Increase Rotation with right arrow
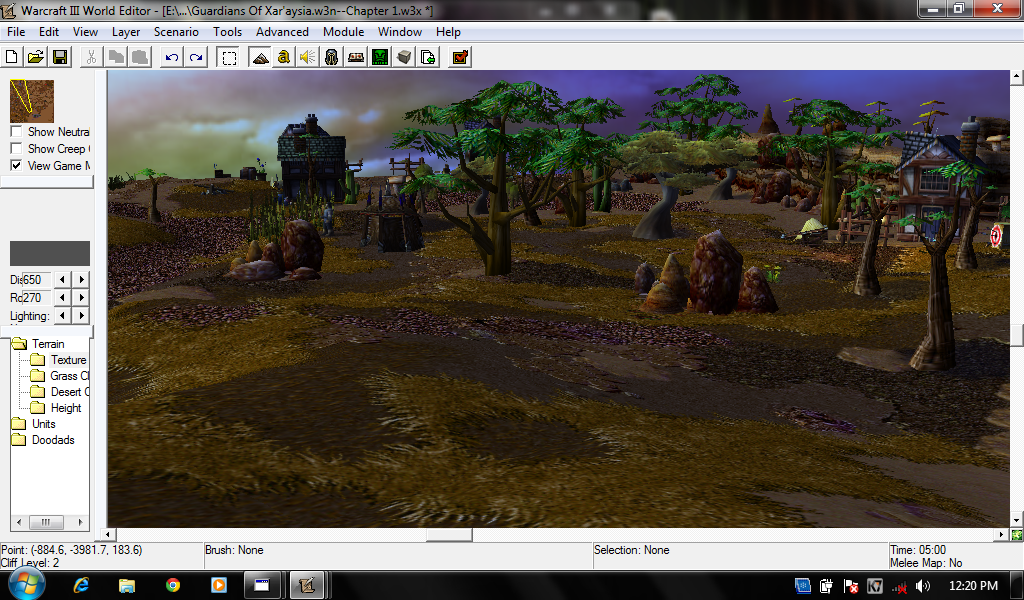1024x600 pixels. 82,297
